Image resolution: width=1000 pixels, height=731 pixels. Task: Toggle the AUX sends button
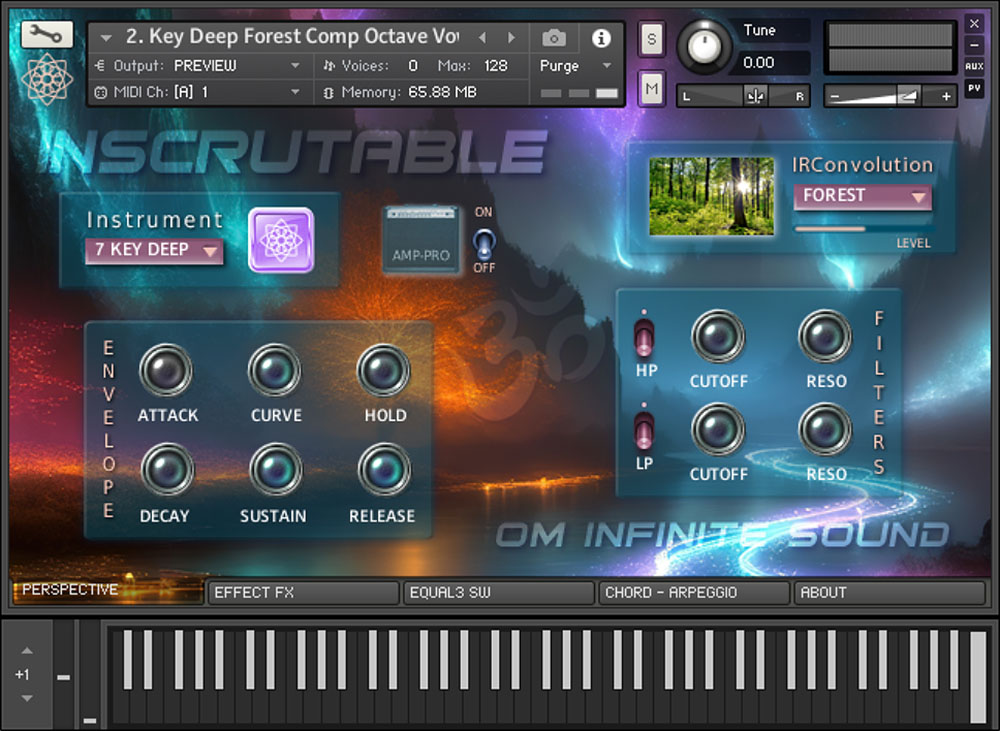tap(974, 66)
